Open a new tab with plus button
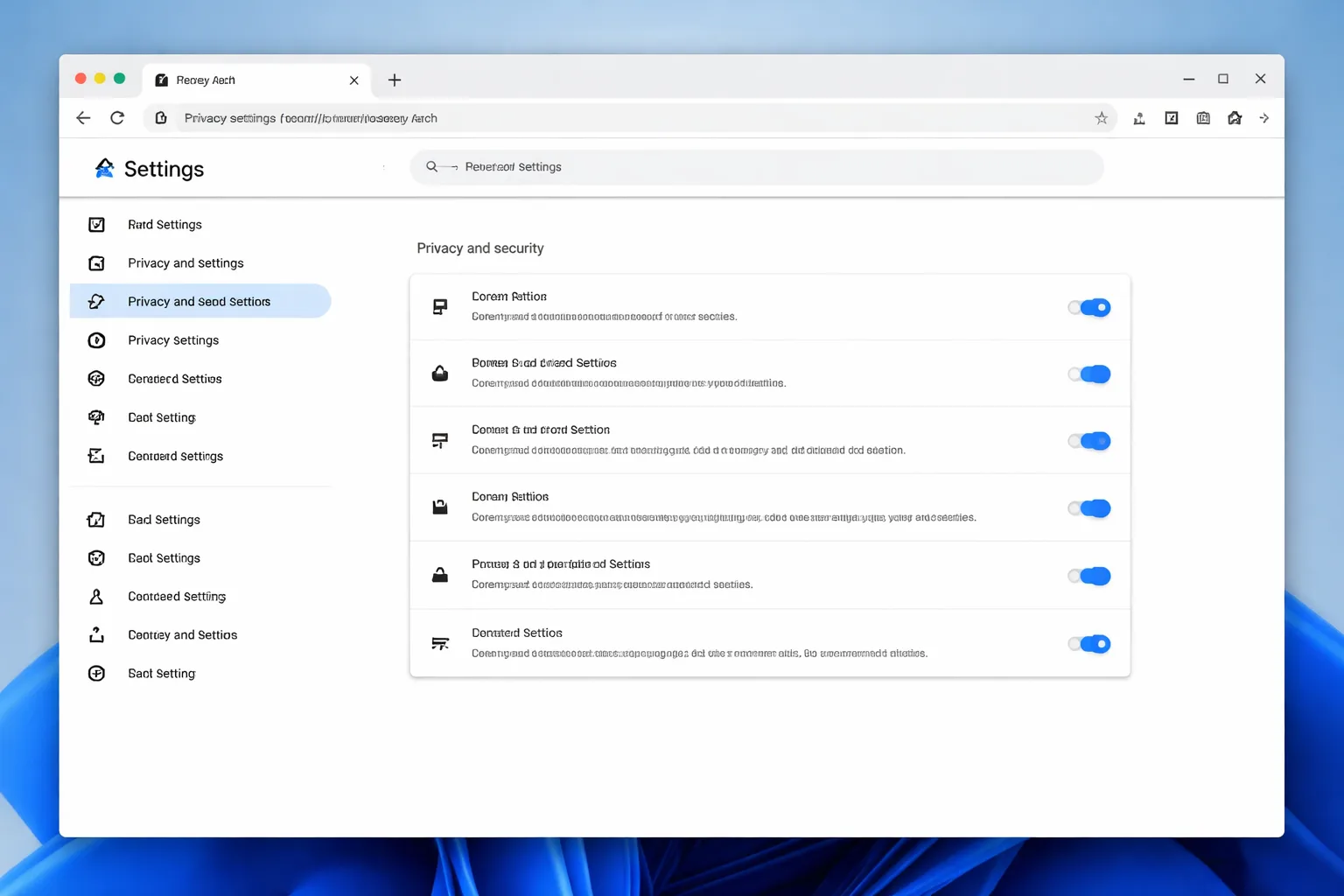 pyautogui.click(x=395, y=80)
